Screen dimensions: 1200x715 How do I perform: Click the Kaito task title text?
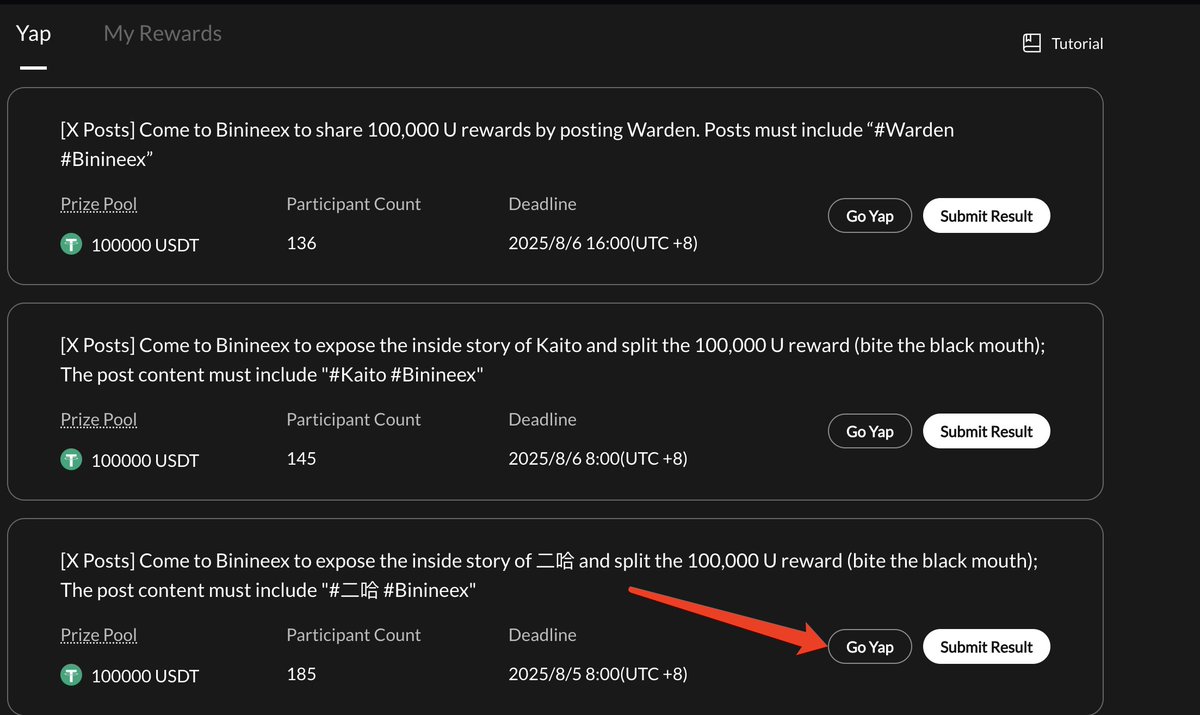tap(553, 359)
